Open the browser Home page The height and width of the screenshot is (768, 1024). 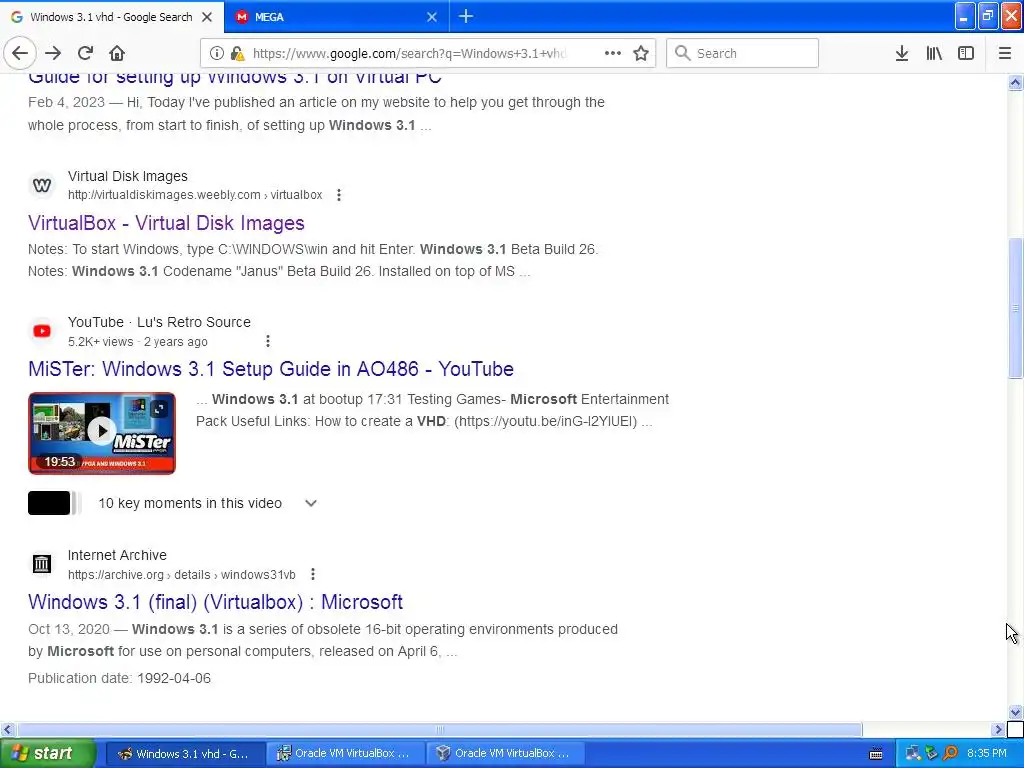(117, 54)
